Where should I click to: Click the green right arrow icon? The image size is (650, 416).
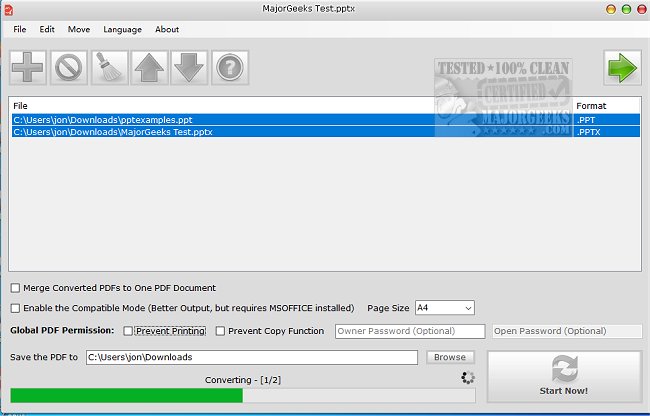622,68
